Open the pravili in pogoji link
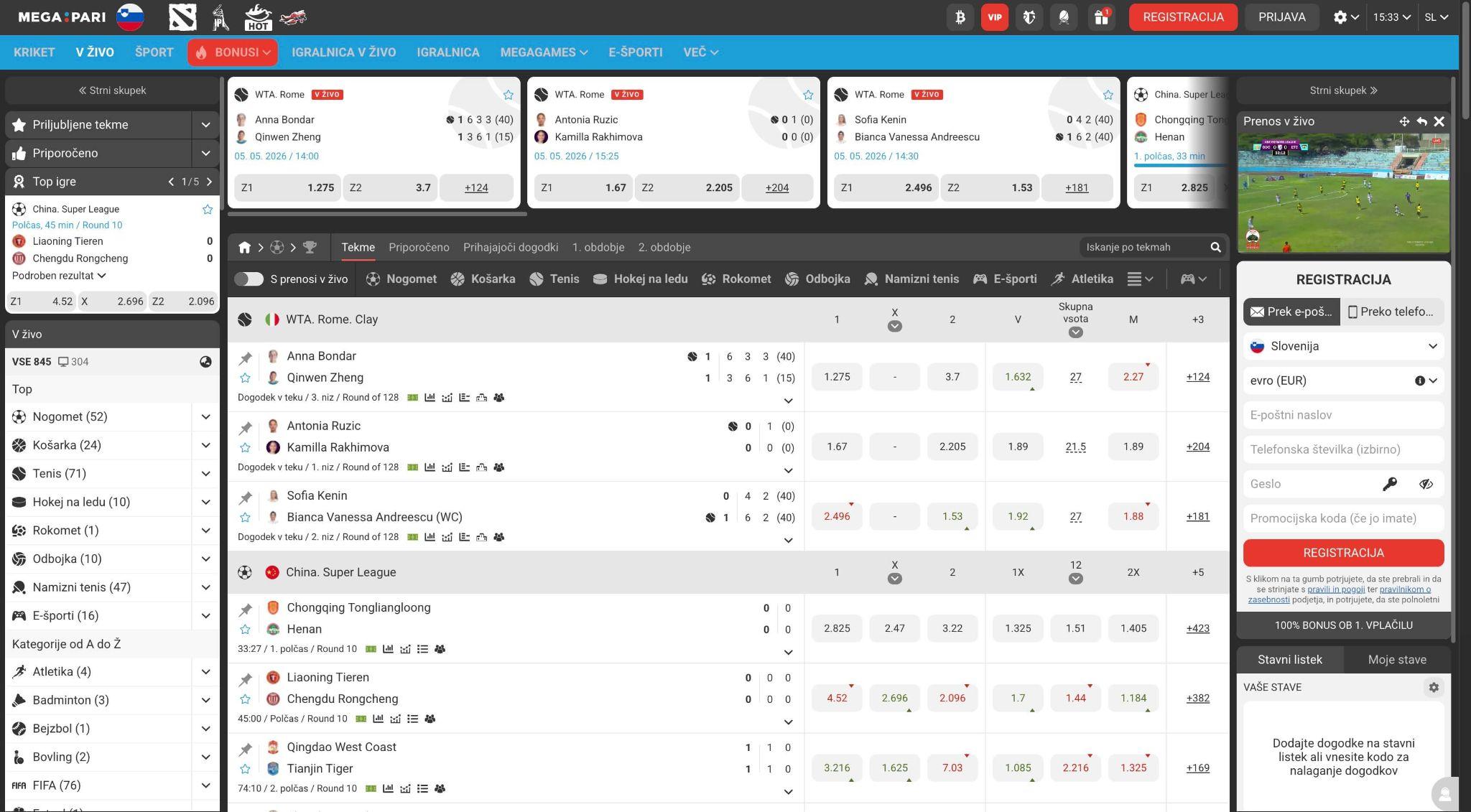 coord(1336,589)
